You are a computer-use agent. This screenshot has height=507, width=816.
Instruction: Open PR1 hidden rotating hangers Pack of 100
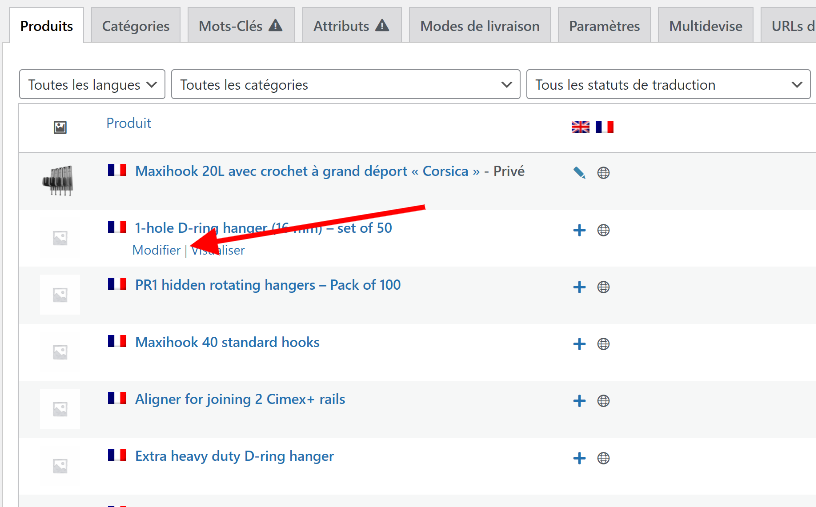tap(267, 285)
